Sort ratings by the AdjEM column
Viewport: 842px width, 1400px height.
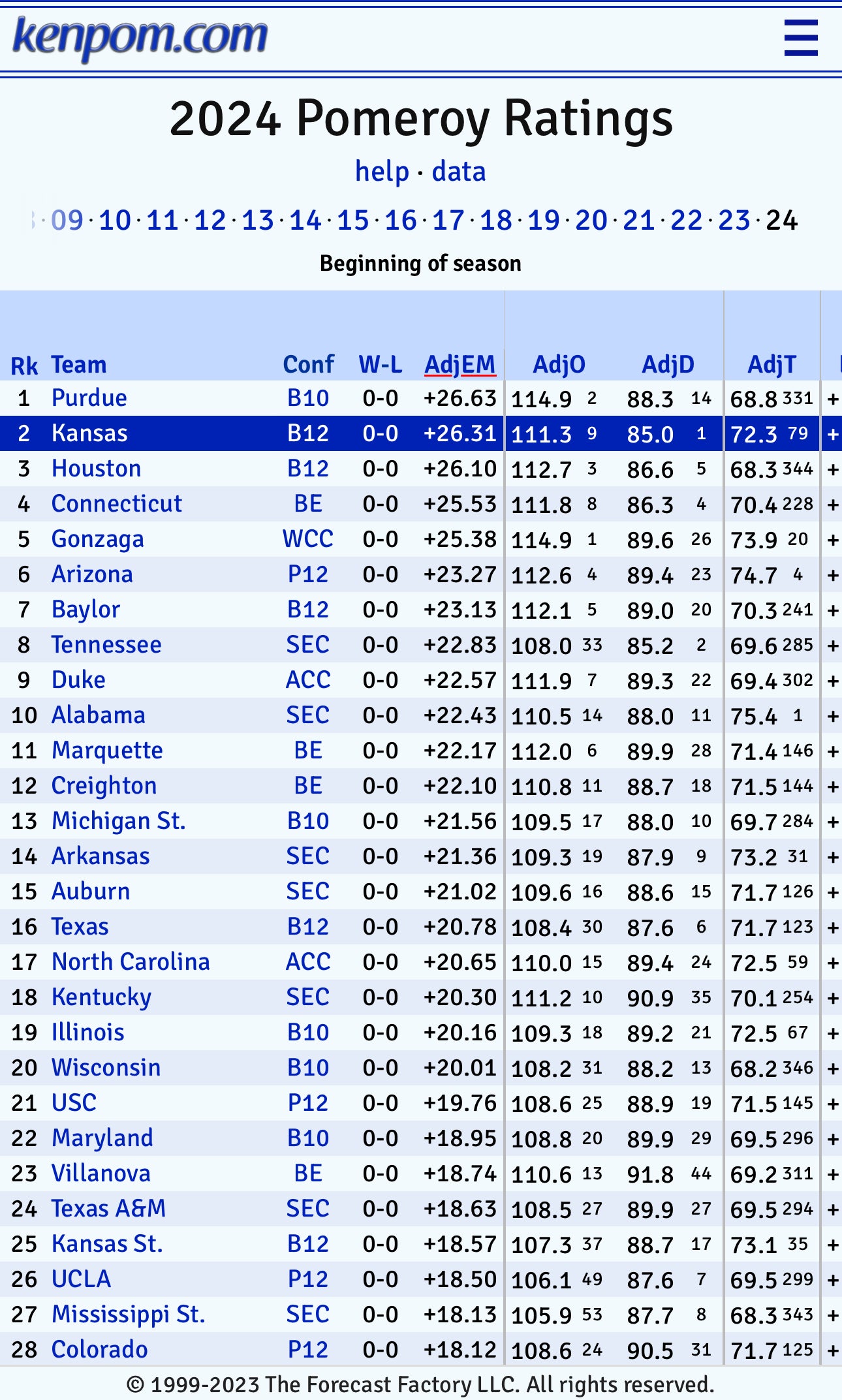click(461, 364)
